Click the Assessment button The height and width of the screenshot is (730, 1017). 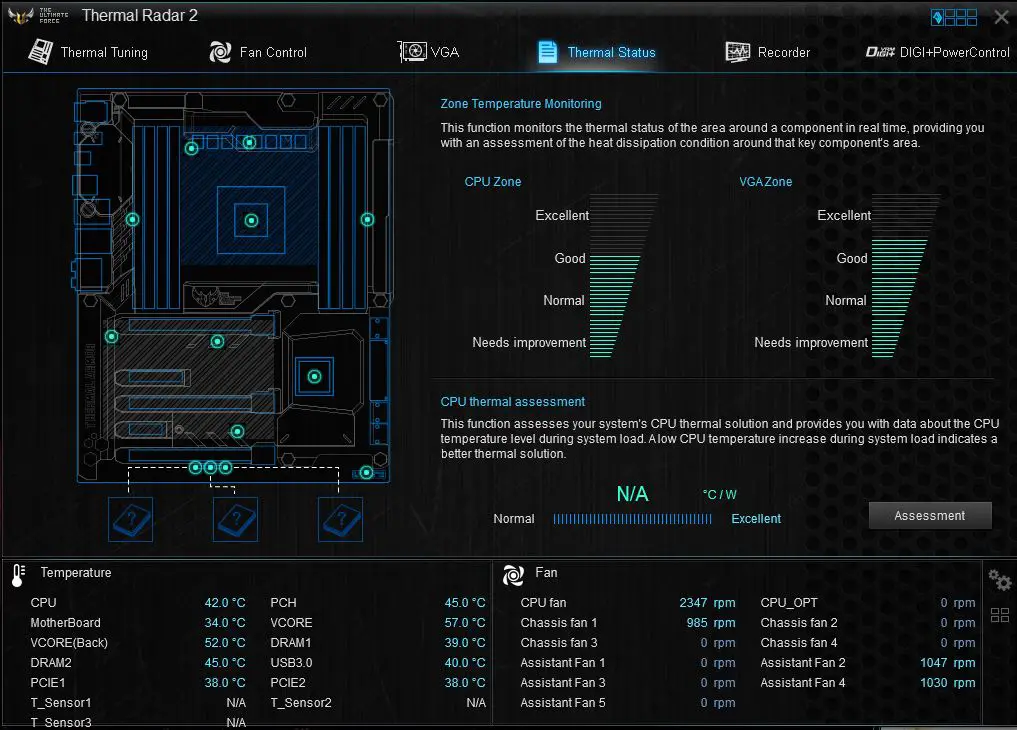(929, 515)
